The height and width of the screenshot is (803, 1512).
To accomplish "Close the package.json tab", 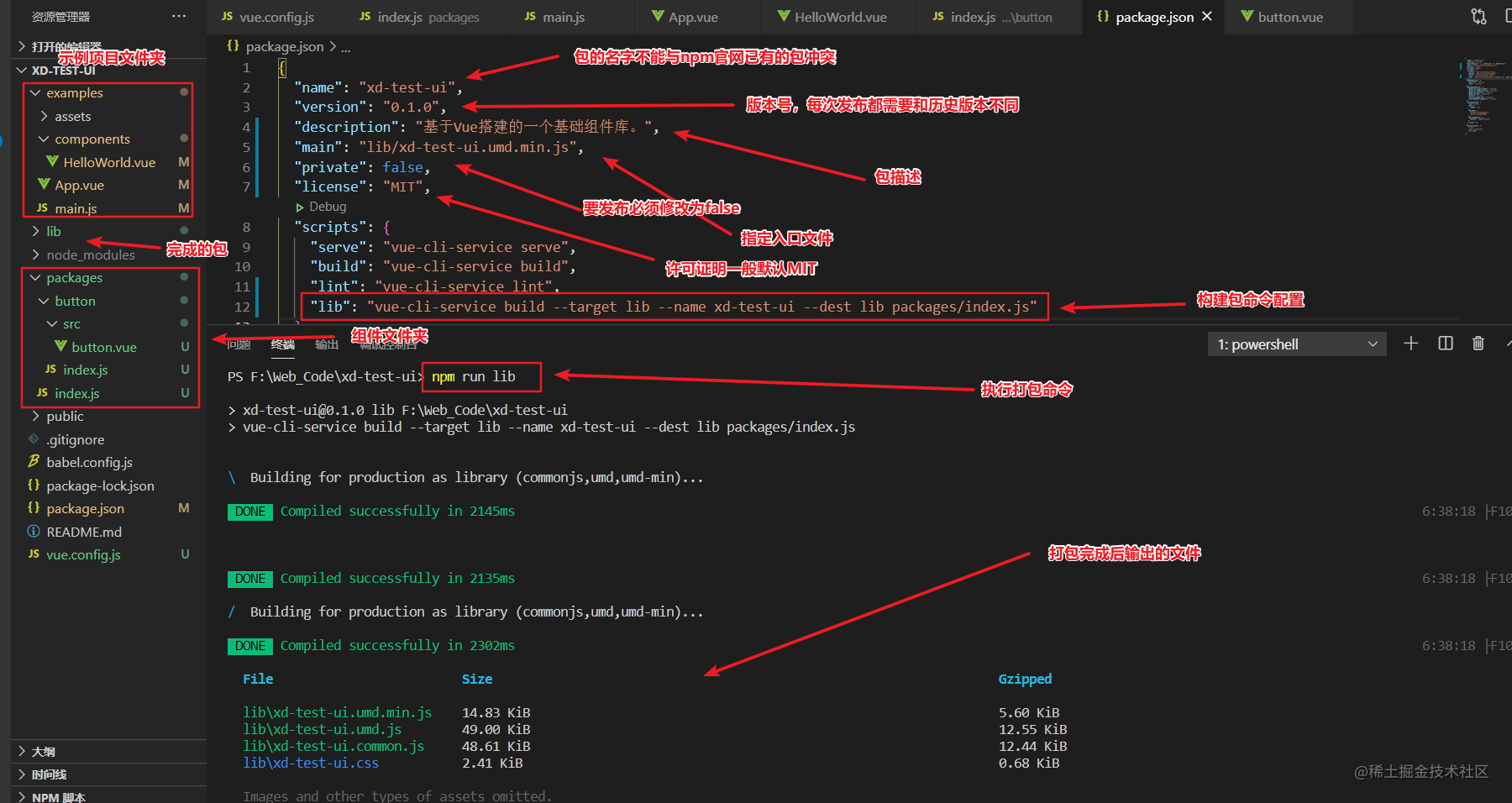I will [1207, 16].
